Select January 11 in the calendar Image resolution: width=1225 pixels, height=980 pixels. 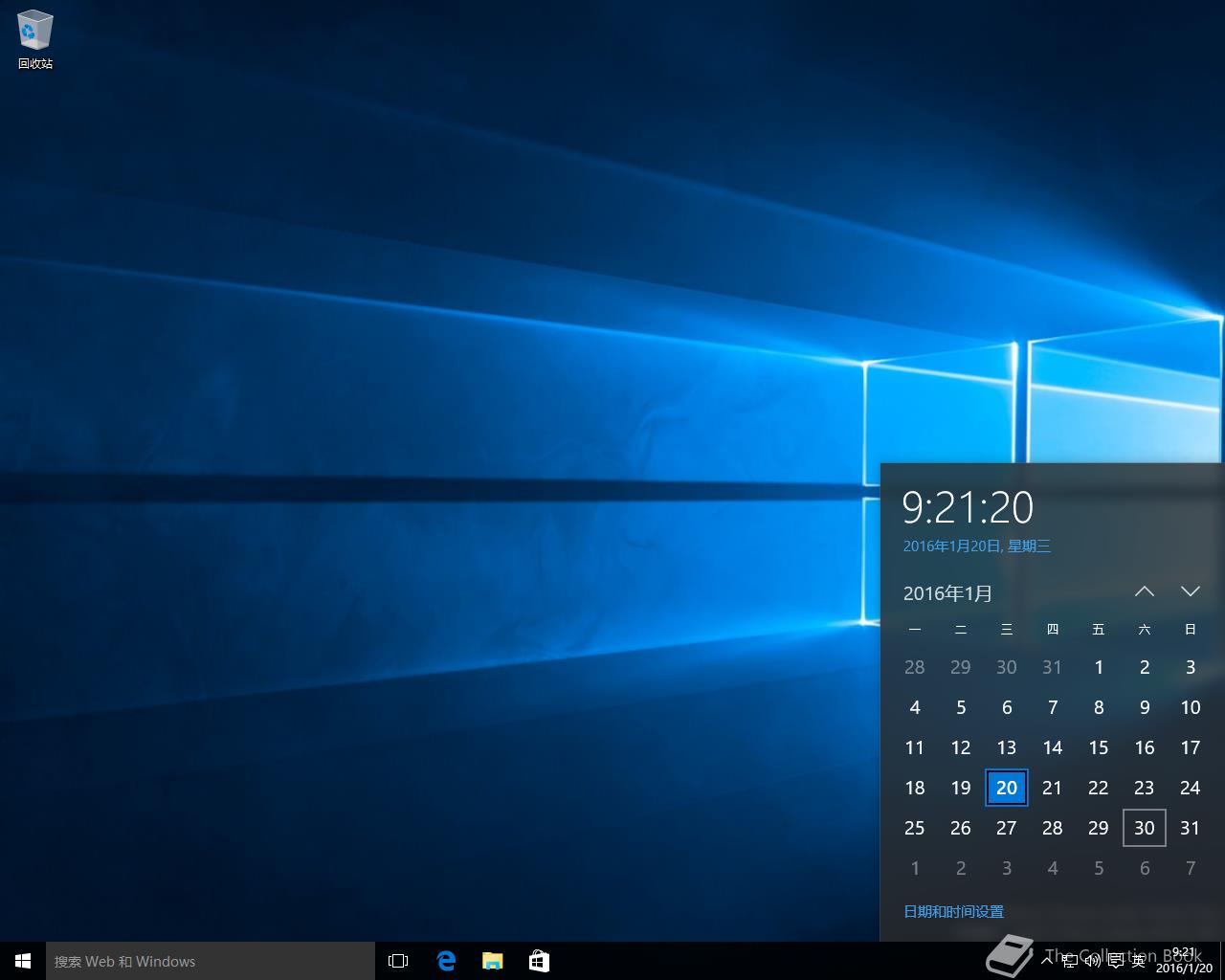click(915, 747)
